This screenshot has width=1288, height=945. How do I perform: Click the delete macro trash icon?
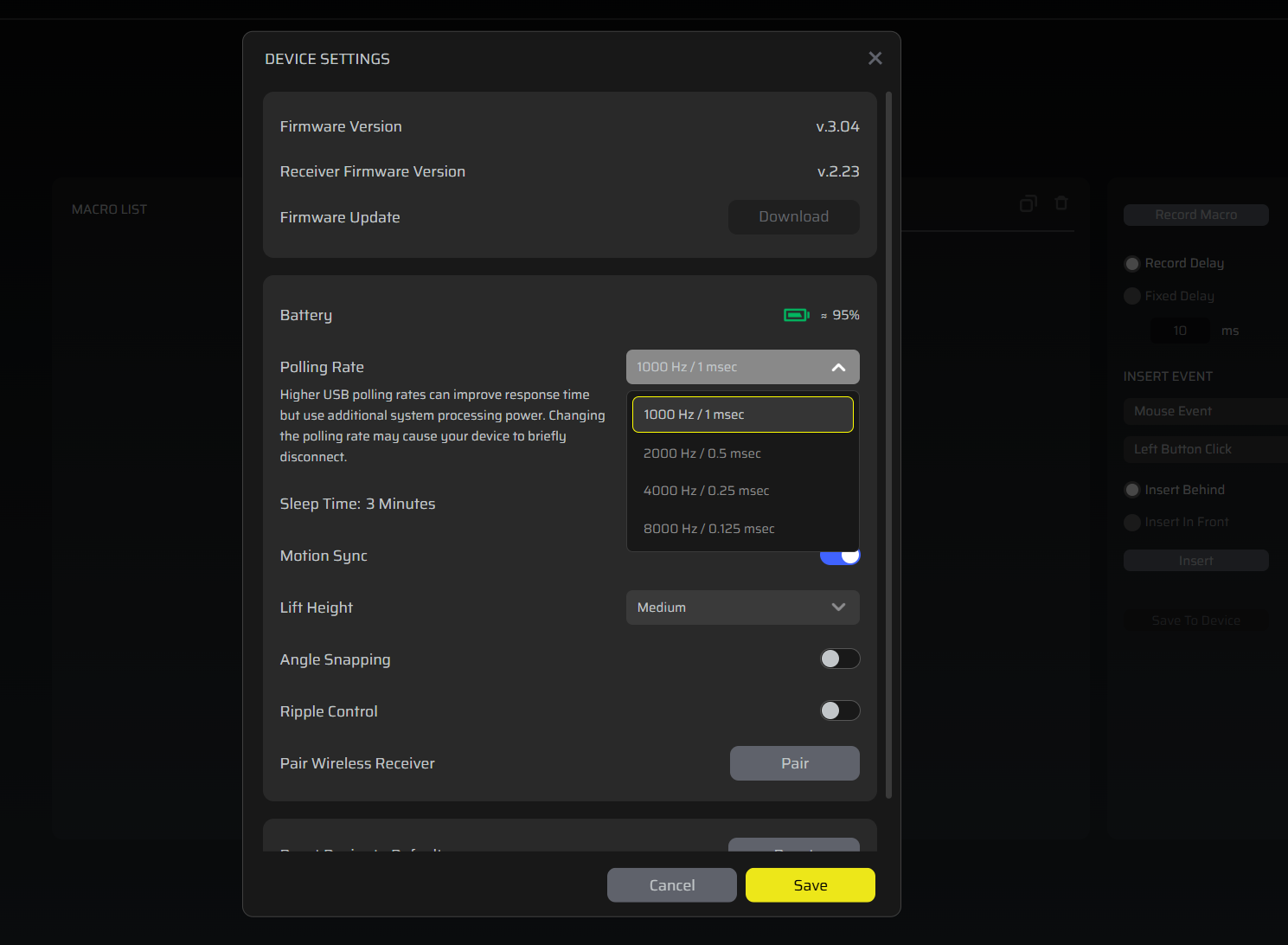pos(1061,203)
